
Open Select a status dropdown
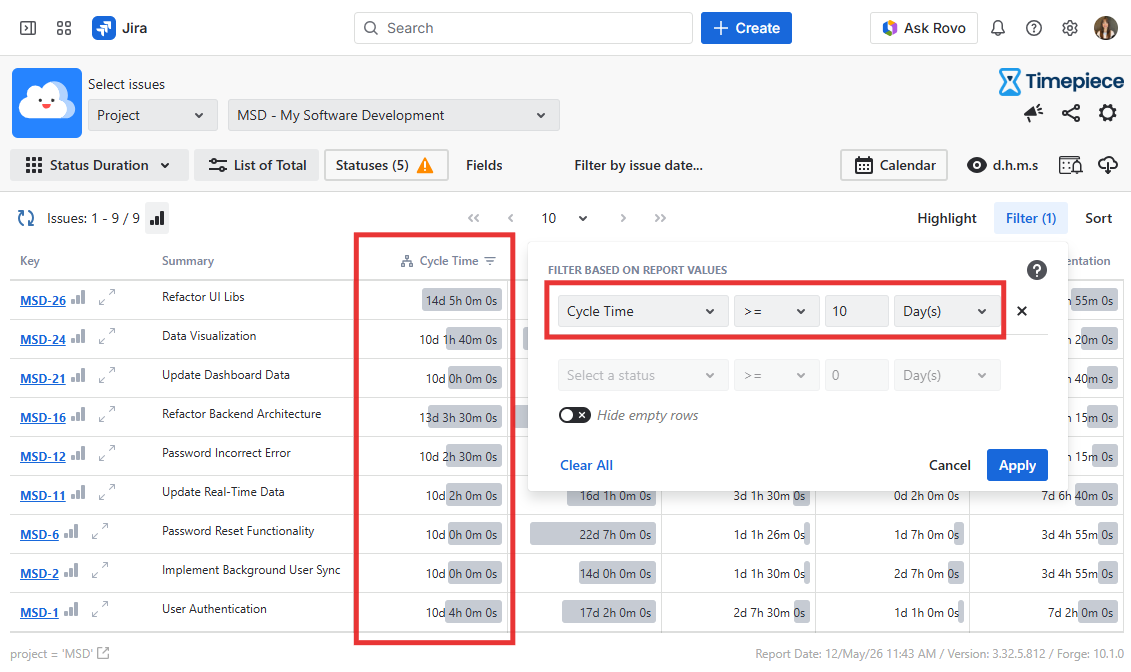point(643,376)
